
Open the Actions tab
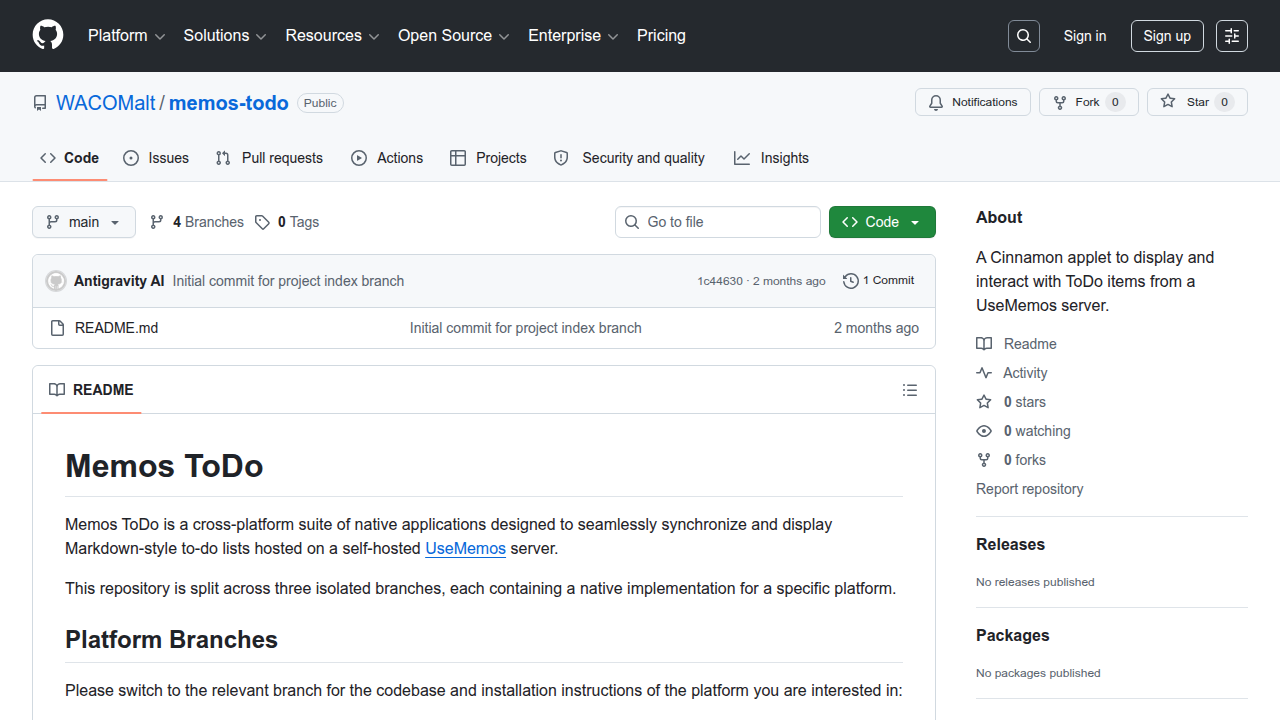click(x=387, y=158)
